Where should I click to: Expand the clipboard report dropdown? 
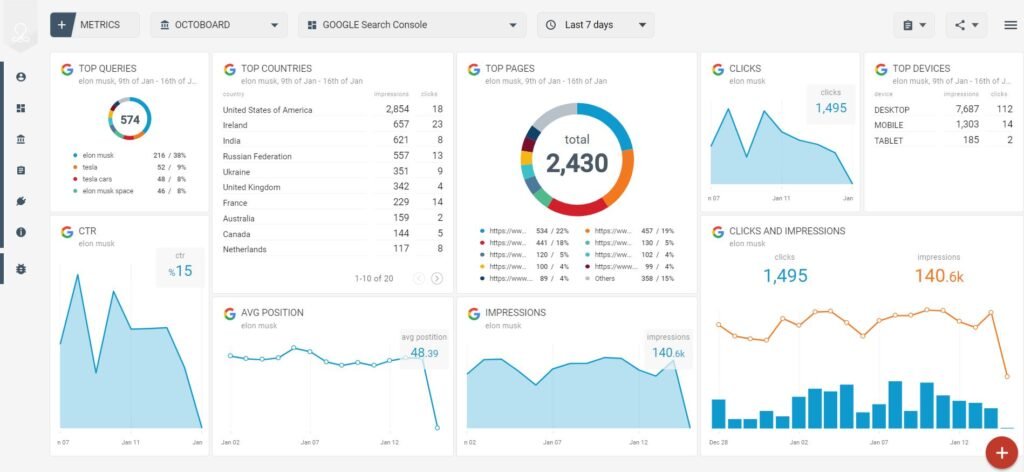point(914,25)
